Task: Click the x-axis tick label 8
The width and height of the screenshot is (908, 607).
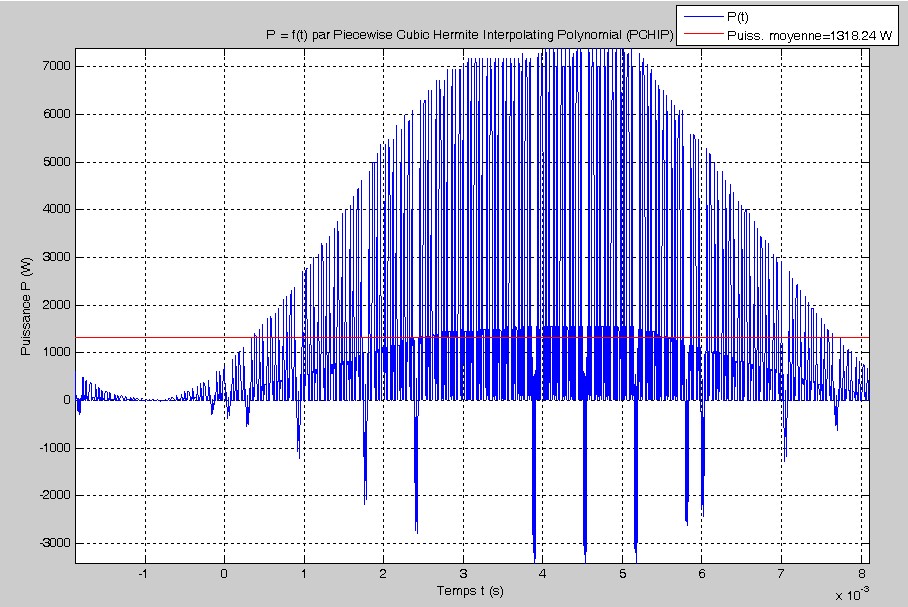Action: pyautogui.click(x=862, y=574)
